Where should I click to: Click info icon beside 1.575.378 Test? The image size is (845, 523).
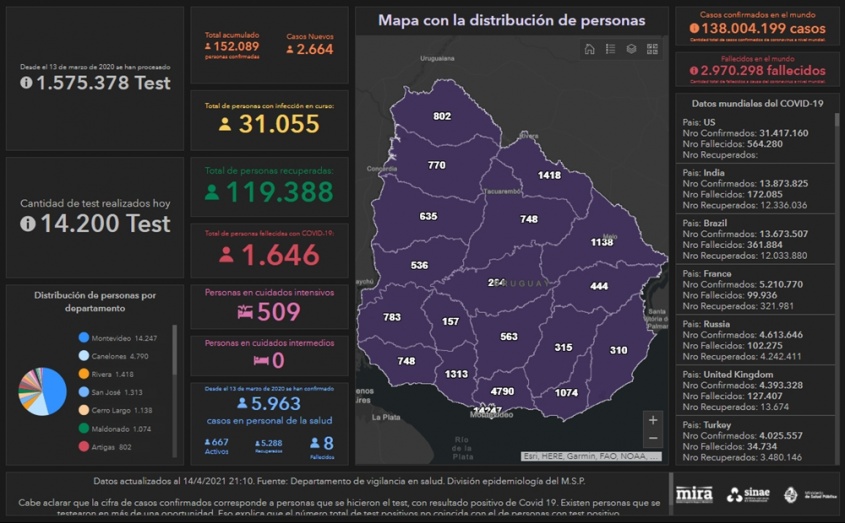pyautogui.click(x=26, y=83)
